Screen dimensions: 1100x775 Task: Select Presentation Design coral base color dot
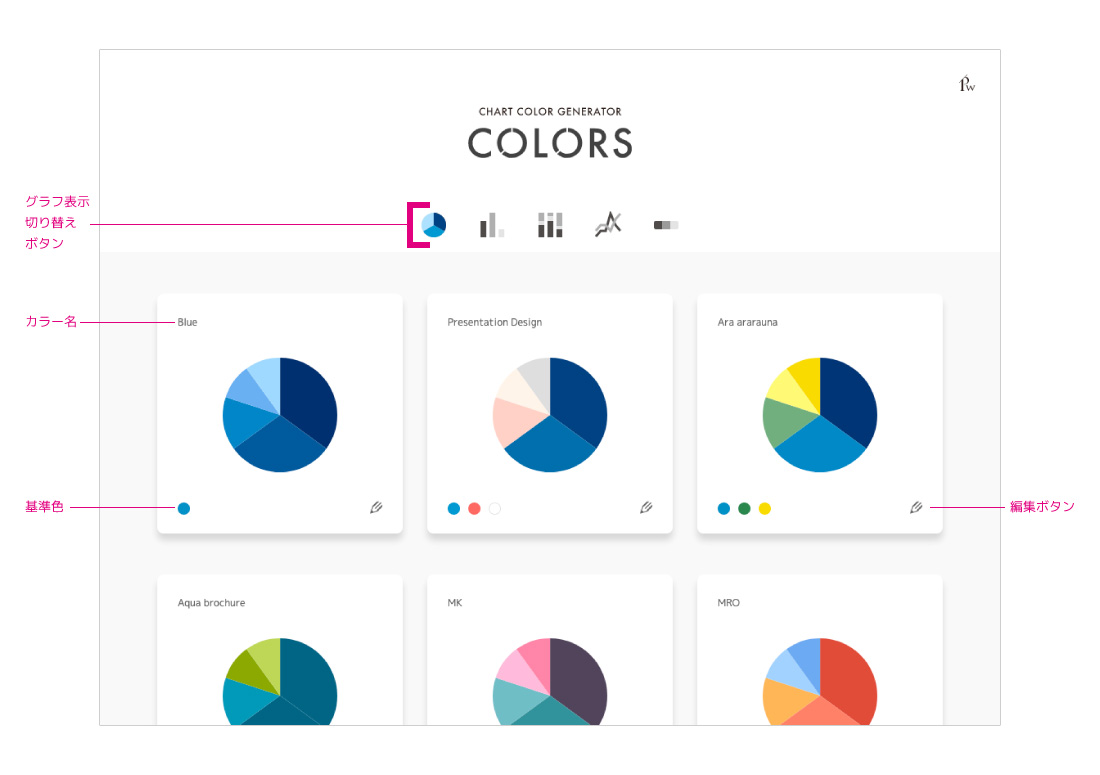(474, 508)
